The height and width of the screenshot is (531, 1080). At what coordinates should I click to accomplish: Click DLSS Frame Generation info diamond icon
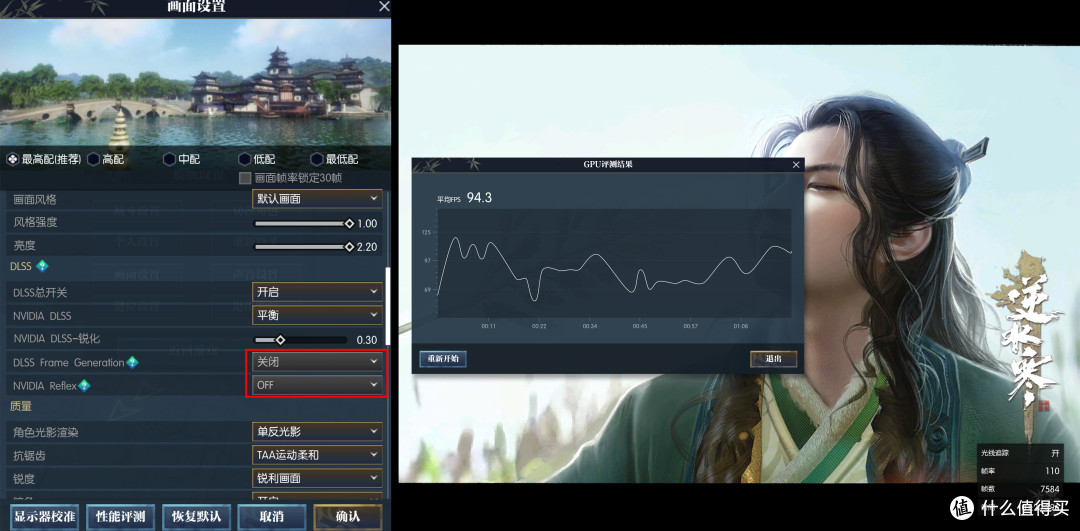click(x=132, y=362)
